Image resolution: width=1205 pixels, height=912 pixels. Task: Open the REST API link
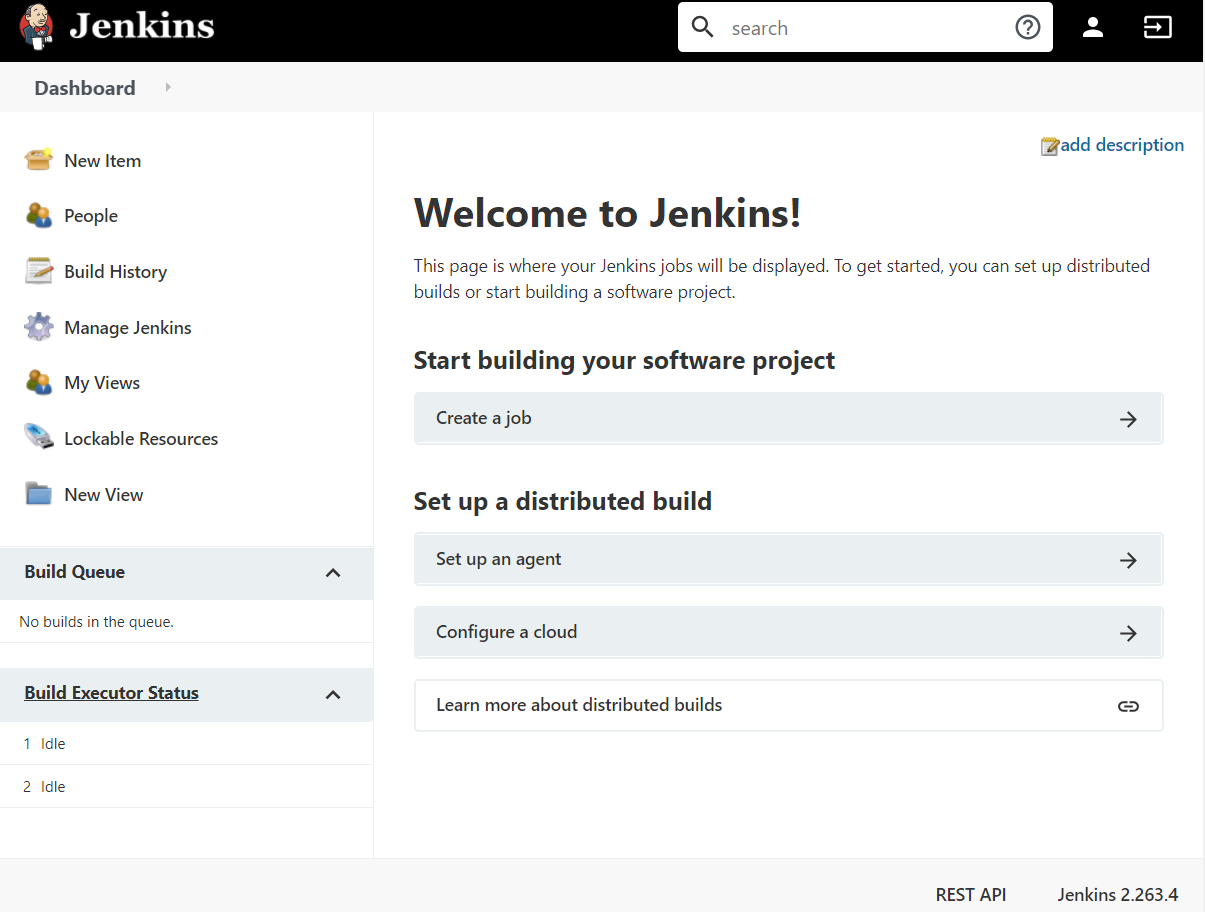coord(970,894)
